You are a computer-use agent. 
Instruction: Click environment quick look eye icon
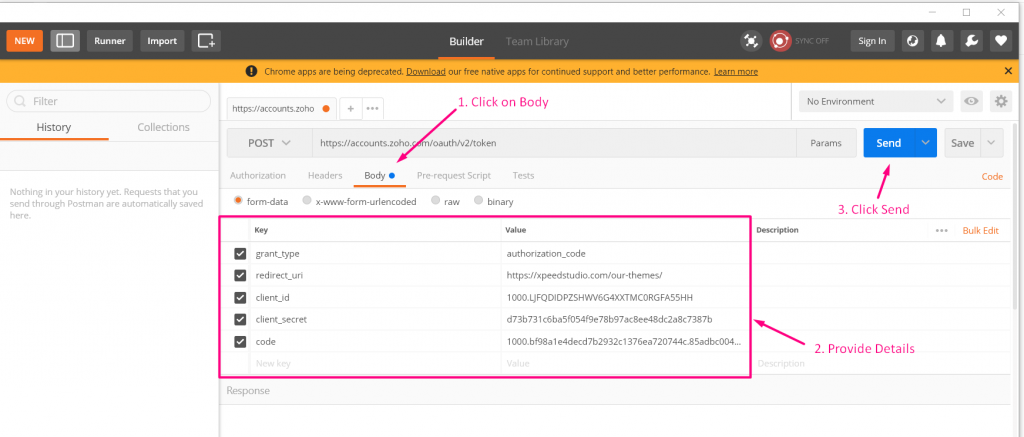point(972,101)
